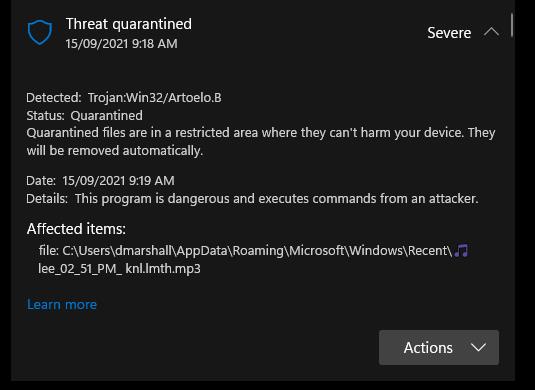The height and width of the screenshot is (390, 535).
Task: Click the vertical scrollbar thumb
Action: tap(512, 25)
